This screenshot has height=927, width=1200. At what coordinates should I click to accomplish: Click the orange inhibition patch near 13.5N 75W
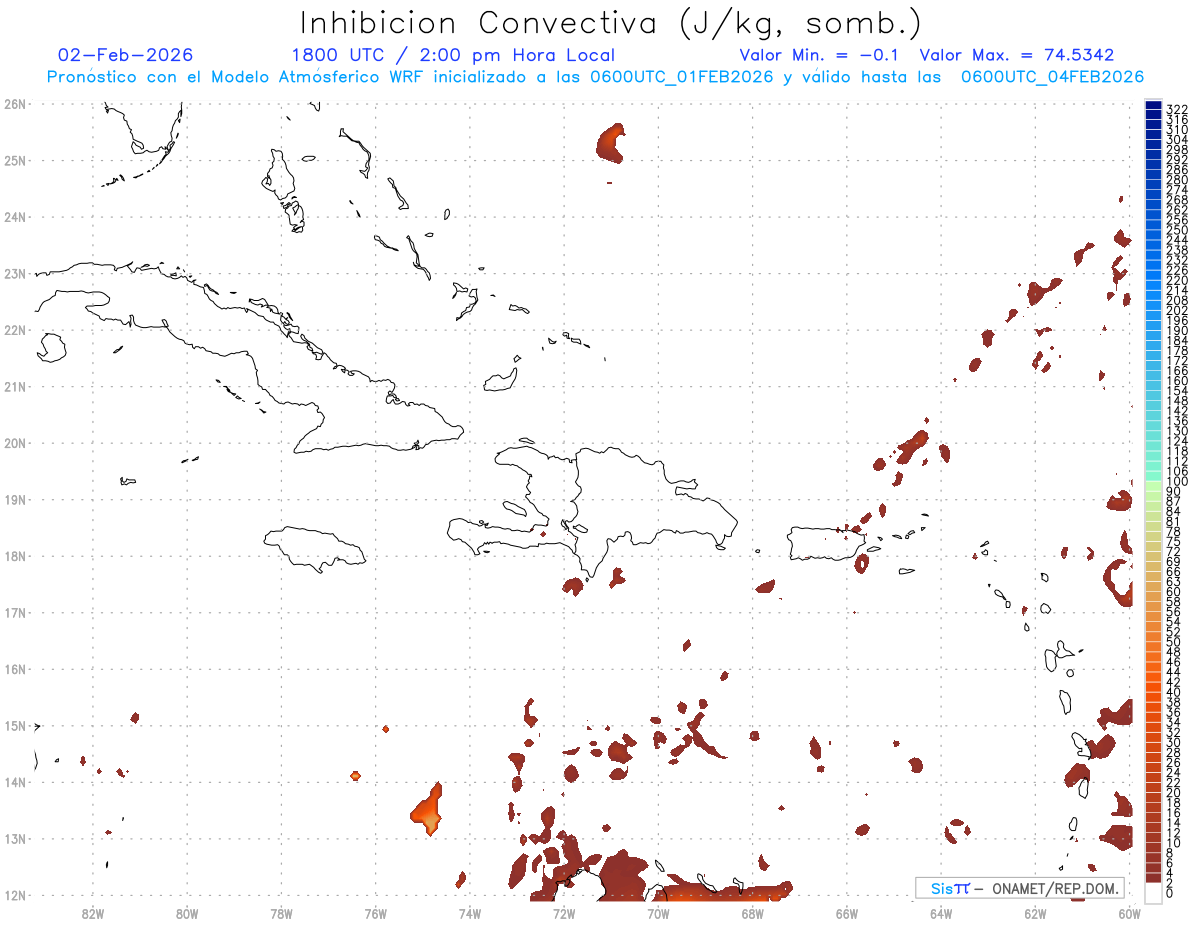coord(428,810)
